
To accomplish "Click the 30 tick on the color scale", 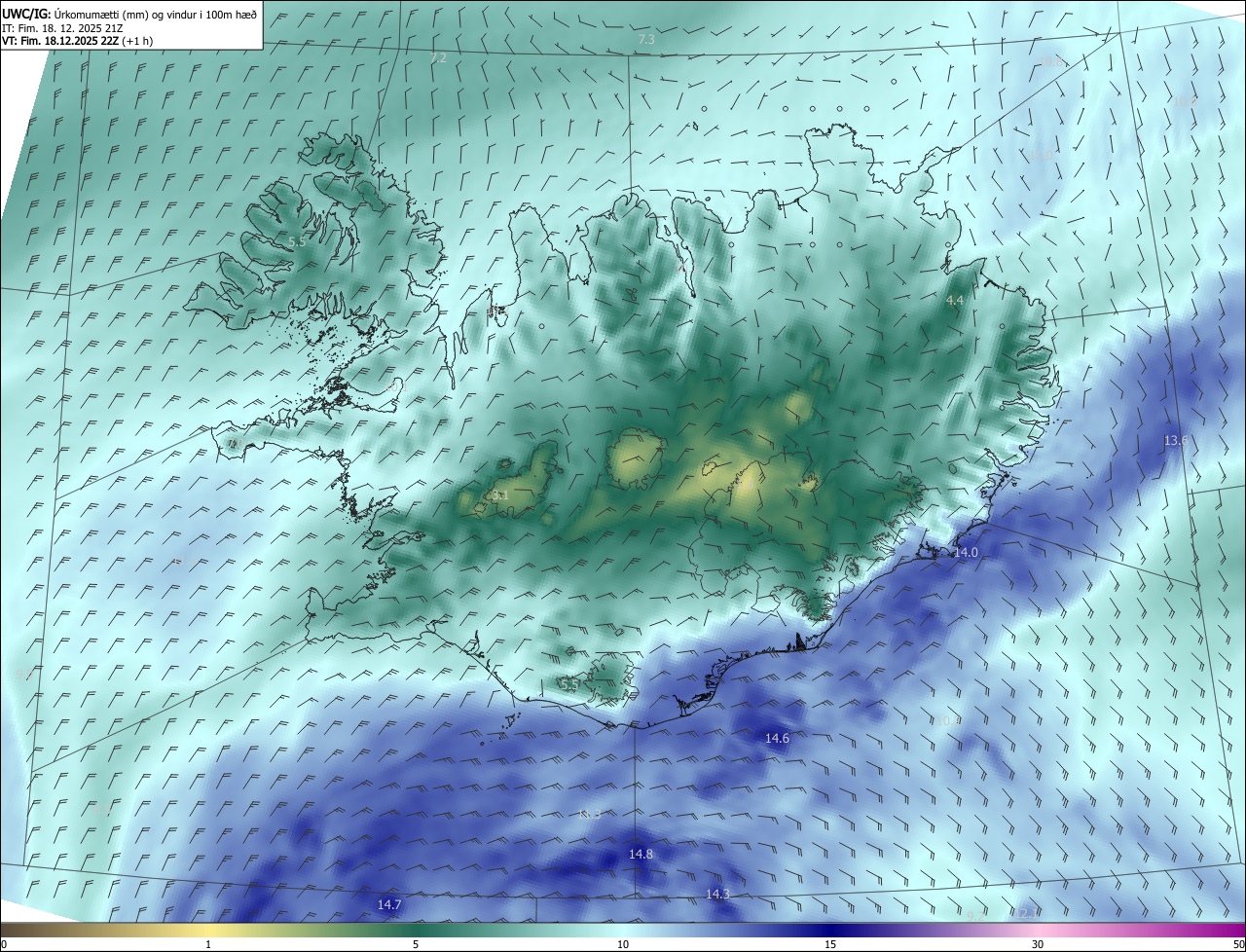I will [1038, 944].
